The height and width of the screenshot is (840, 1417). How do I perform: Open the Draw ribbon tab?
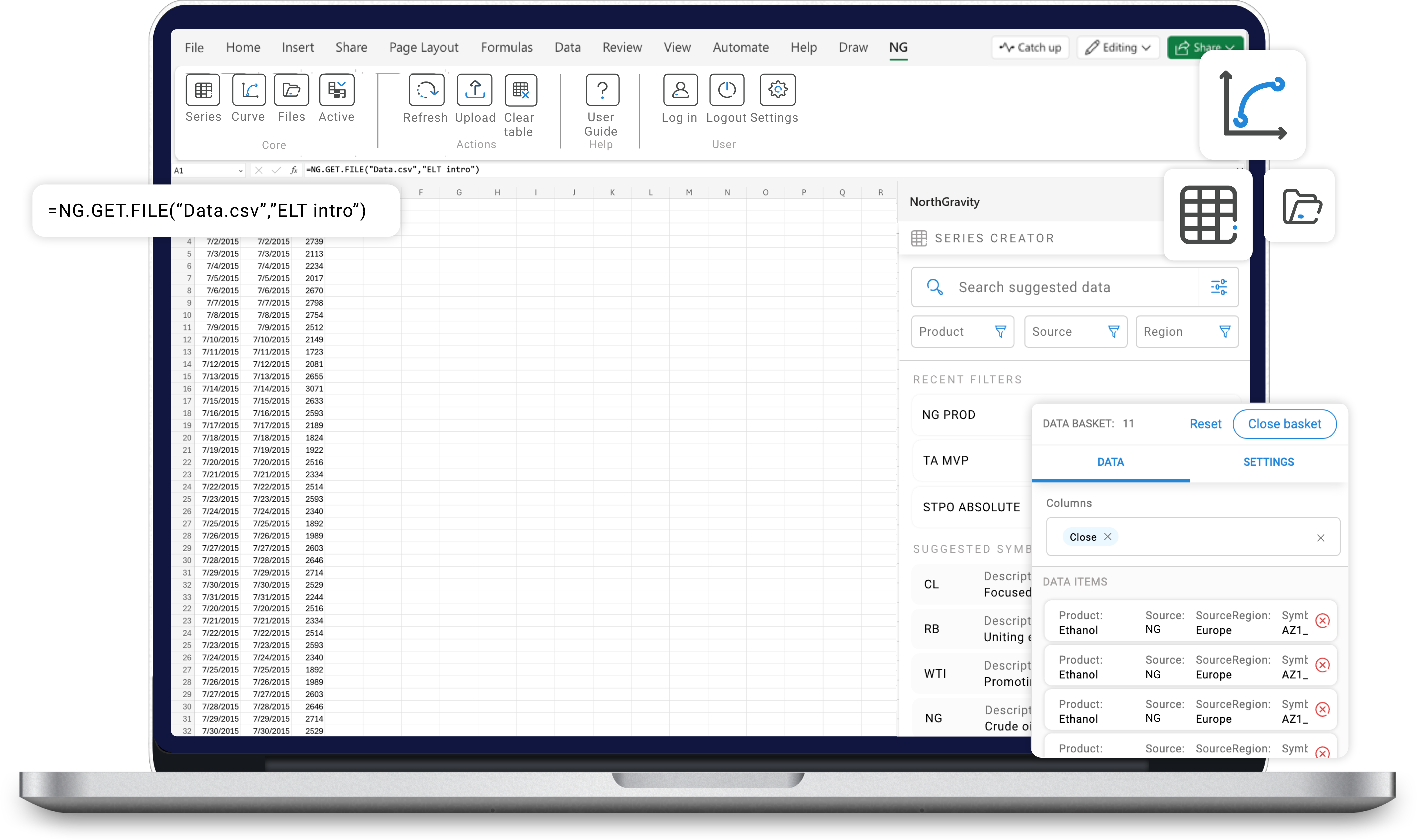(x=853, y=48)
